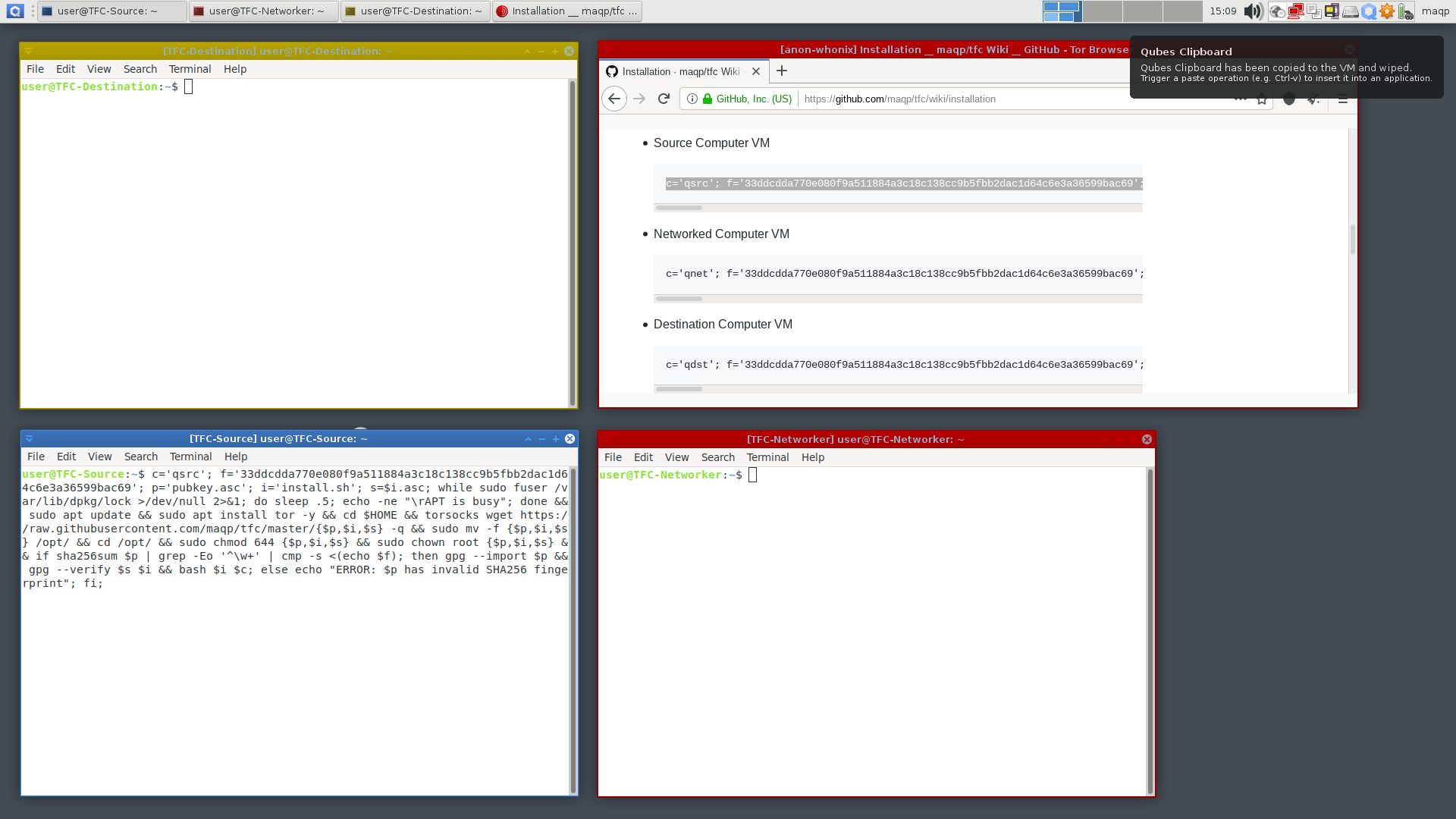Open the orange updates tray icon

[1387, 11]
